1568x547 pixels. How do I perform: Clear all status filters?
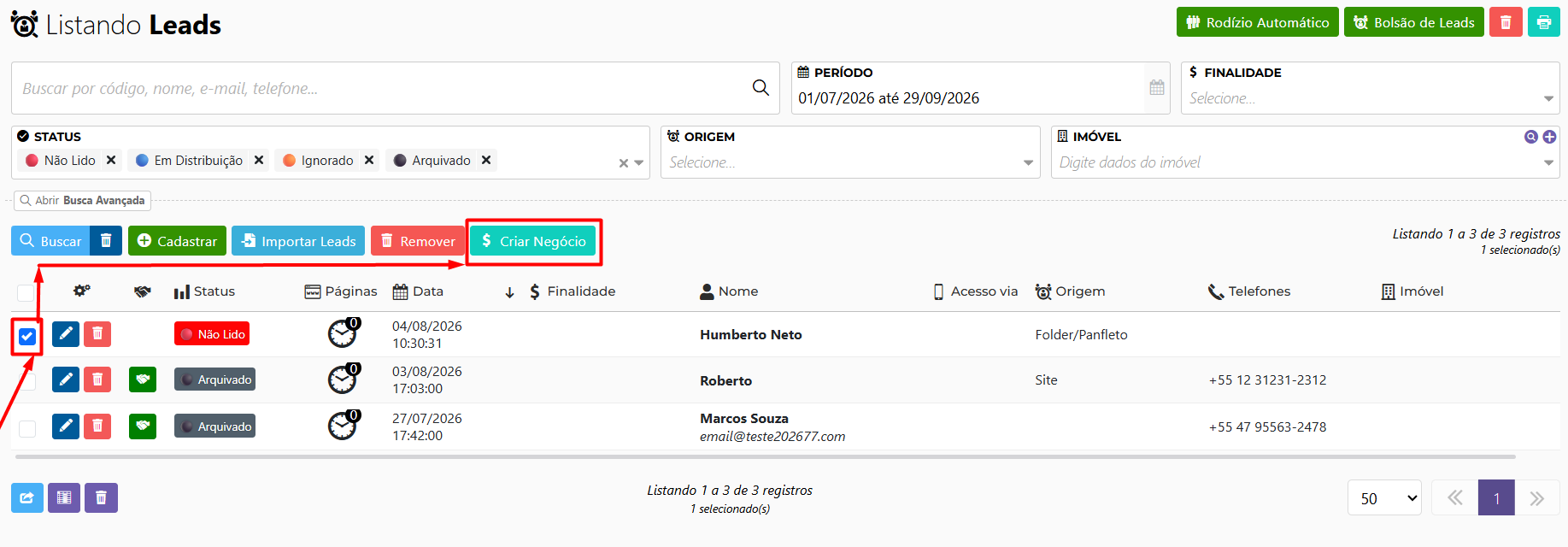(624, 163)
